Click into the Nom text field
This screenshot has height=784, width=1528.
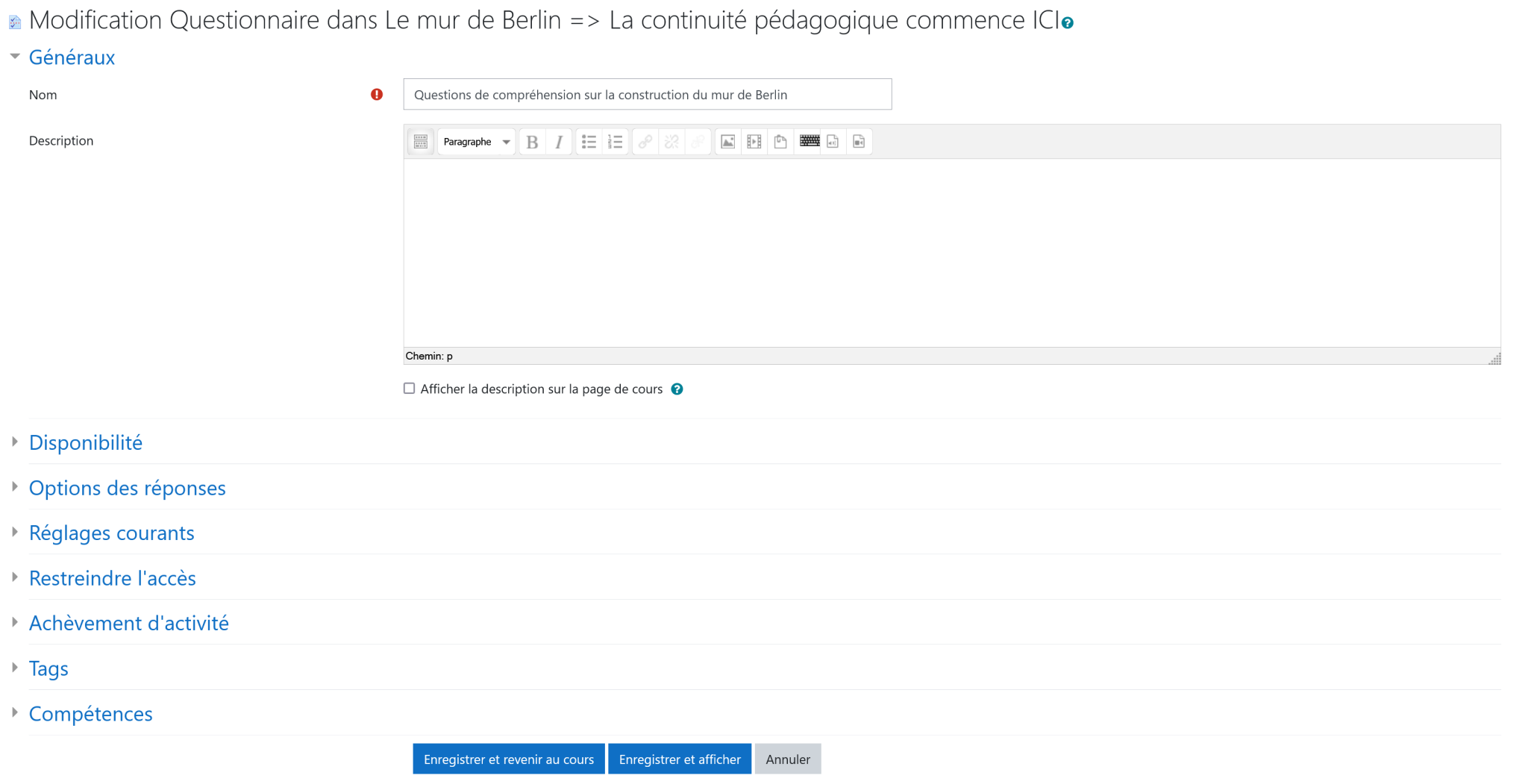648,95
